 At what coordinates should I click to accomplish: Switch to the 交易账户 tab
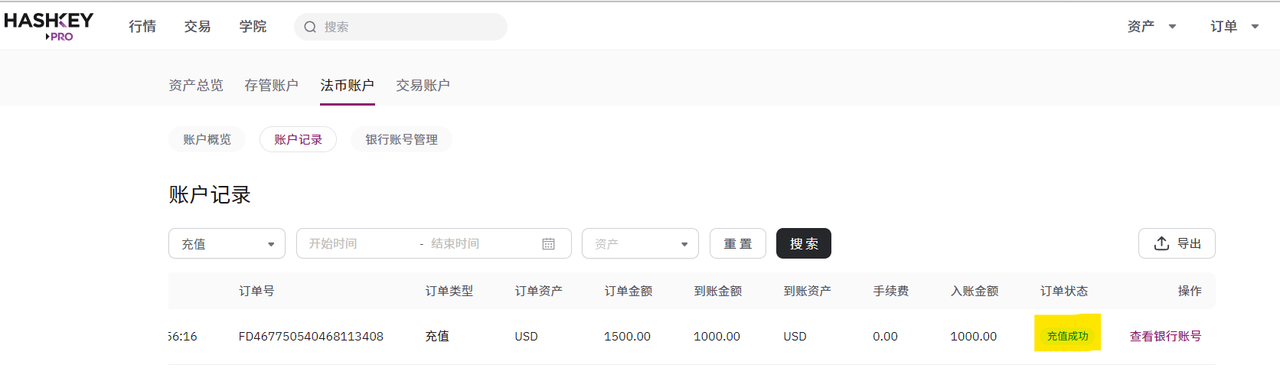click(x=423, y=85)
